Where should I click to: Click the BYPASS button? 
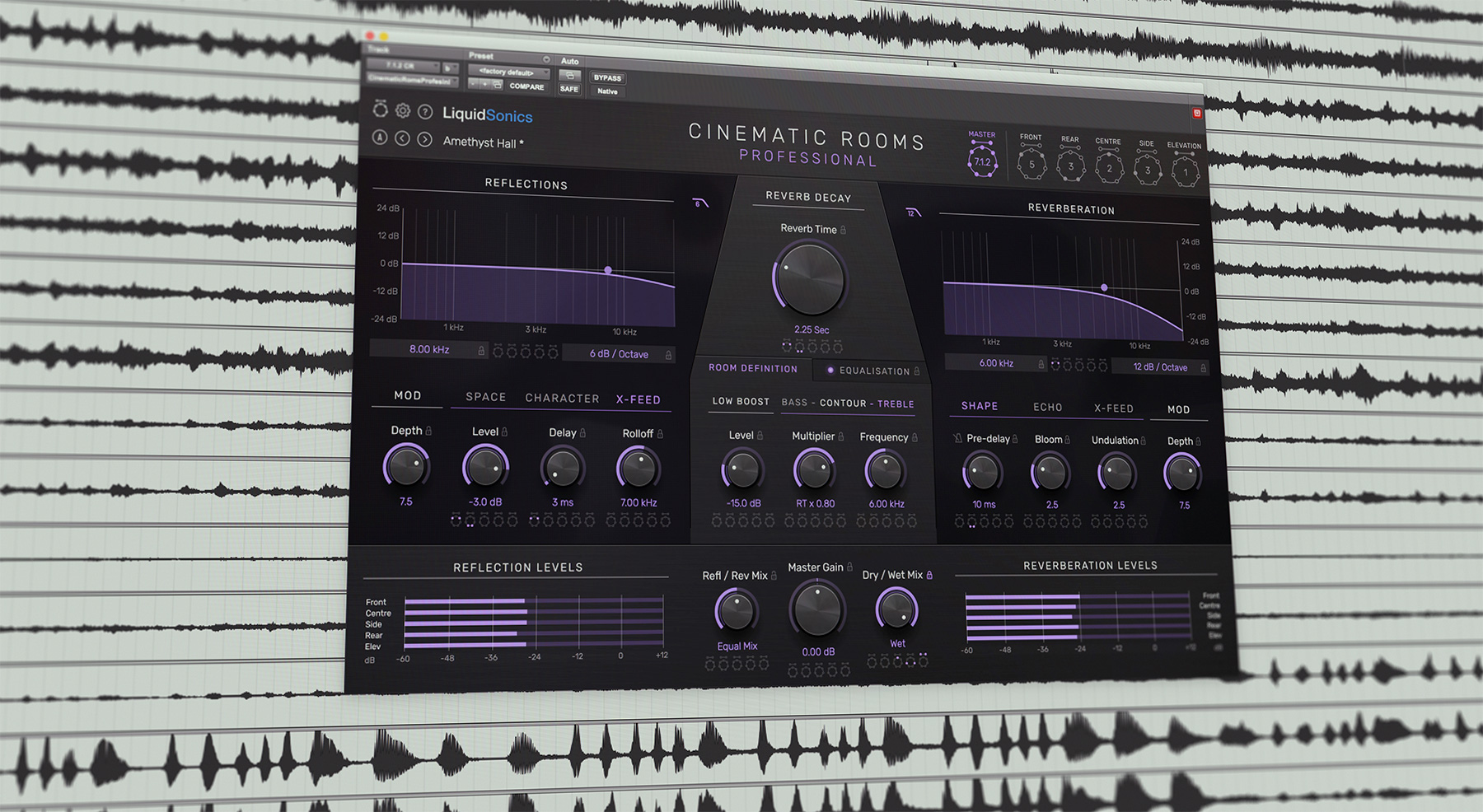[x=607, y=77]
